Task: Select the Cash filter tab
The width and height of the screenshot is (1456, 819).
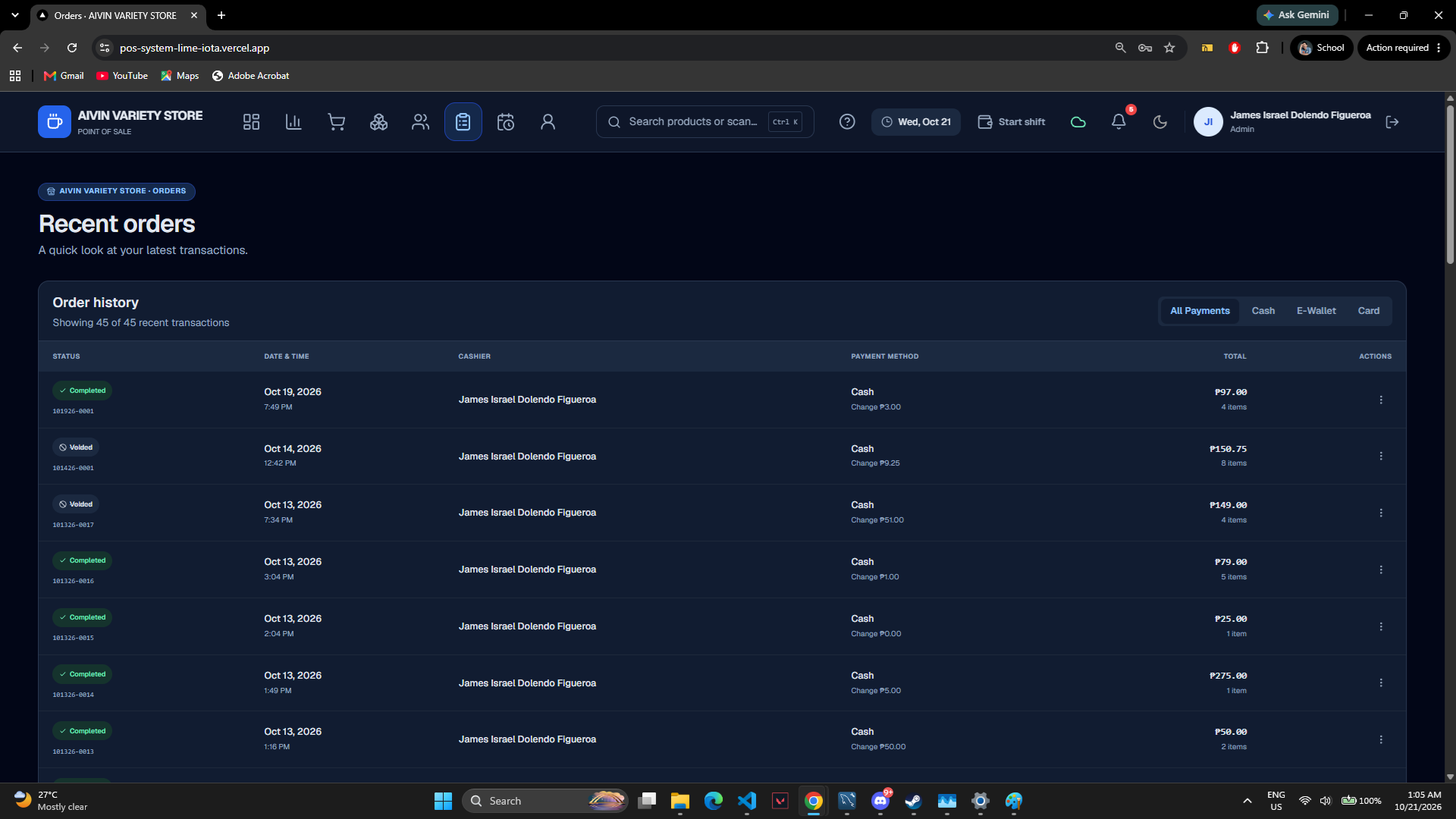Action: tap(1263, 311)
